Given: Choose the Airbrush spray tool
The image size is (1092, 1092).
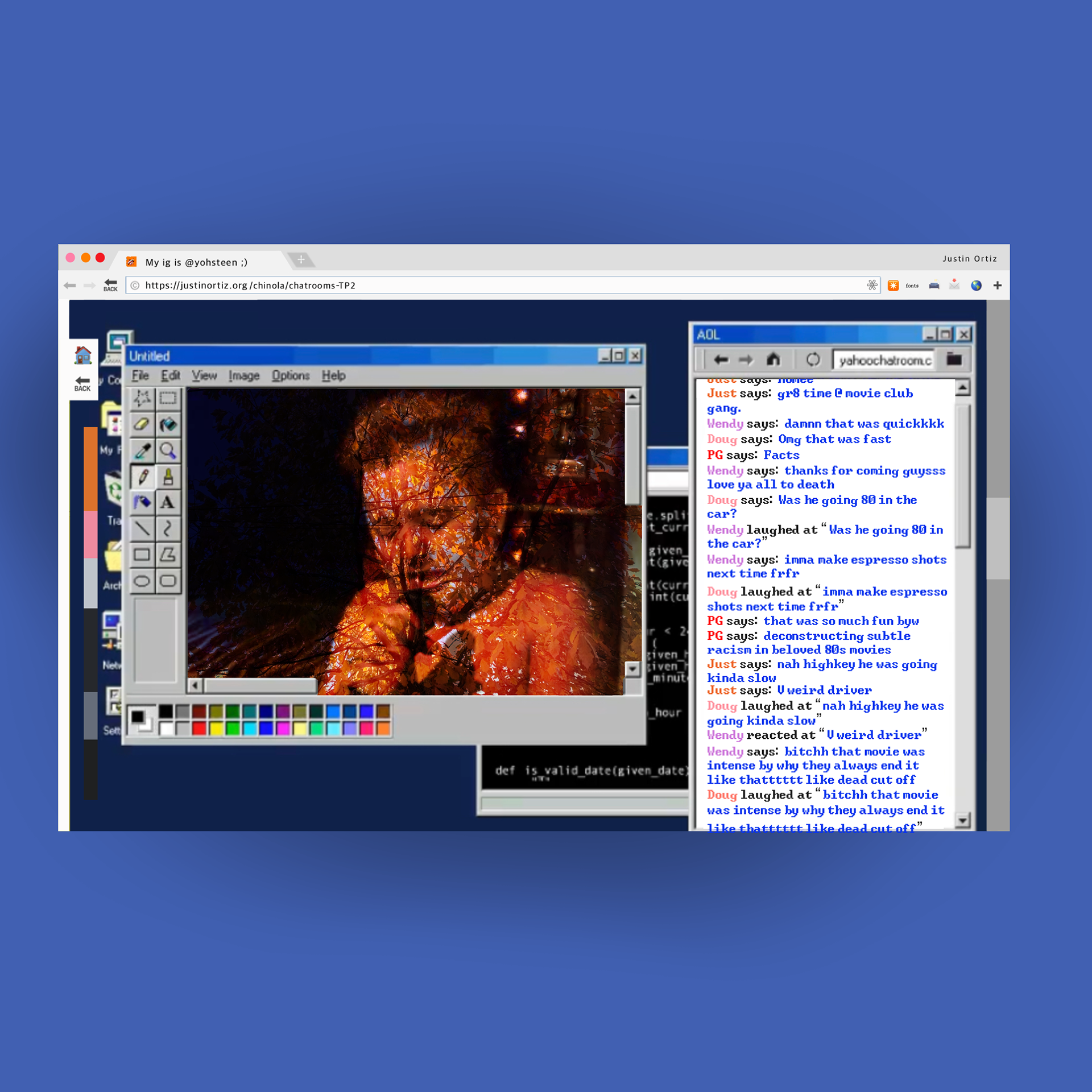Looking at the screenshot, I should tap(142, 502).
